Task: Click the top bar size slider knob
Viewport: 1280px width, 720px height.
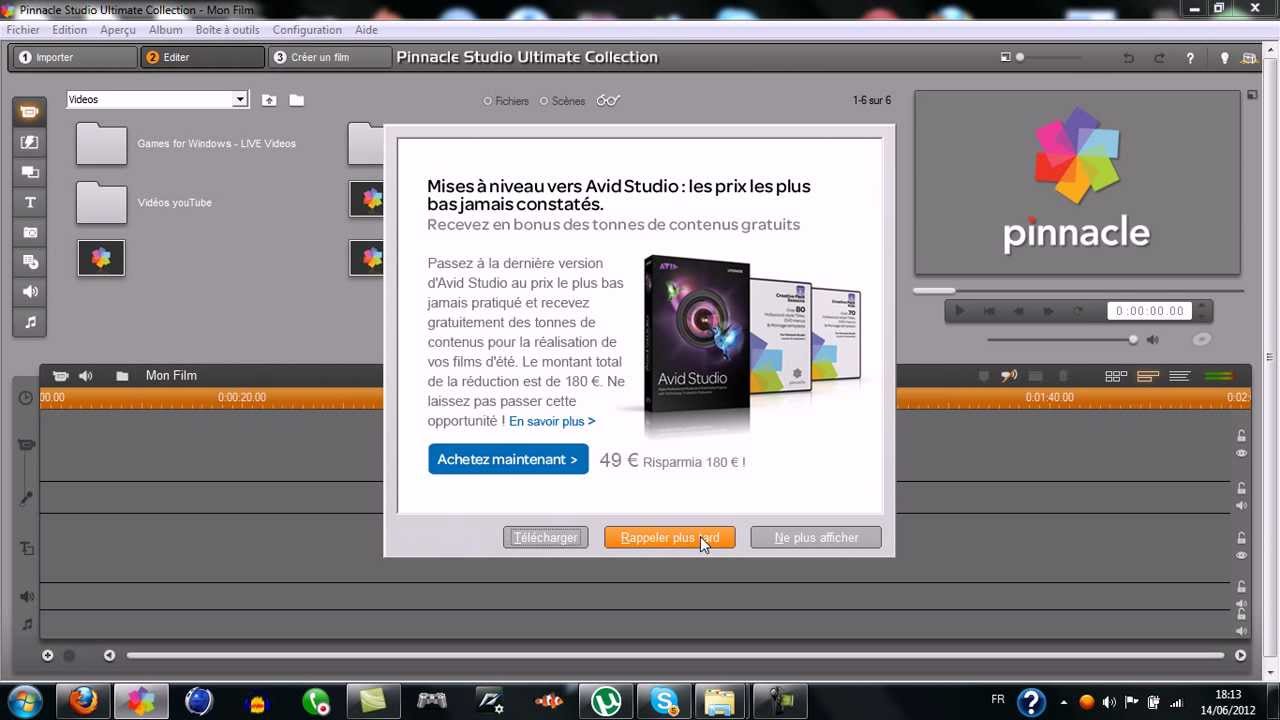Action: [x=1020, y=57]
